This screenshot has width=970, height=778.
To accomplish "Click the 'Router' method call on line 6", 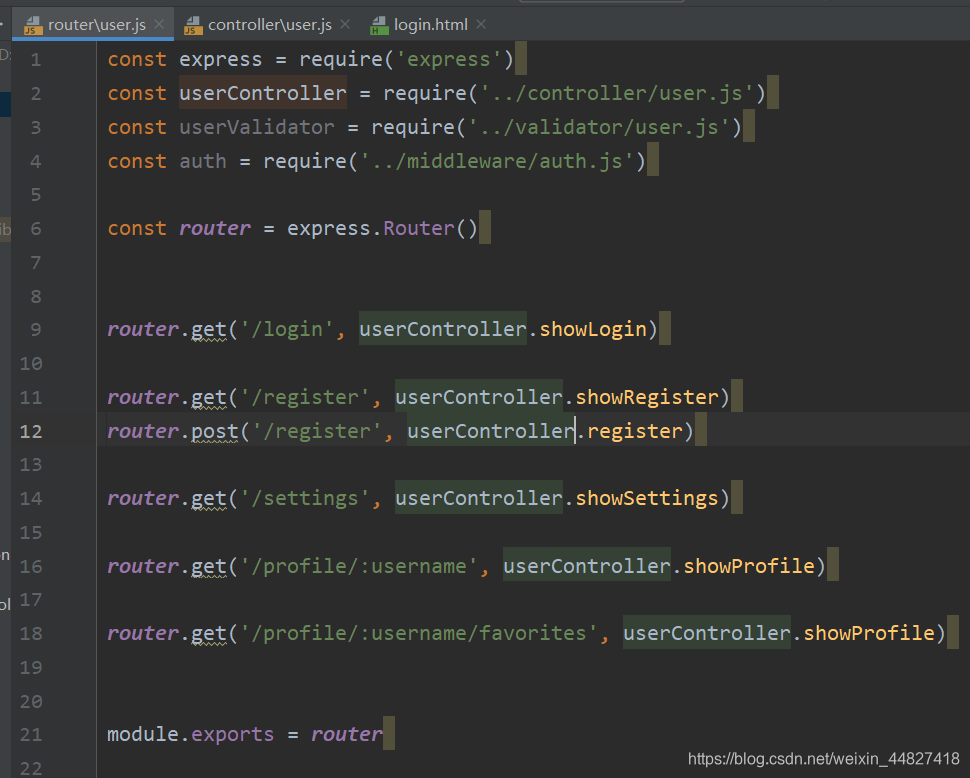I will 419,228.
